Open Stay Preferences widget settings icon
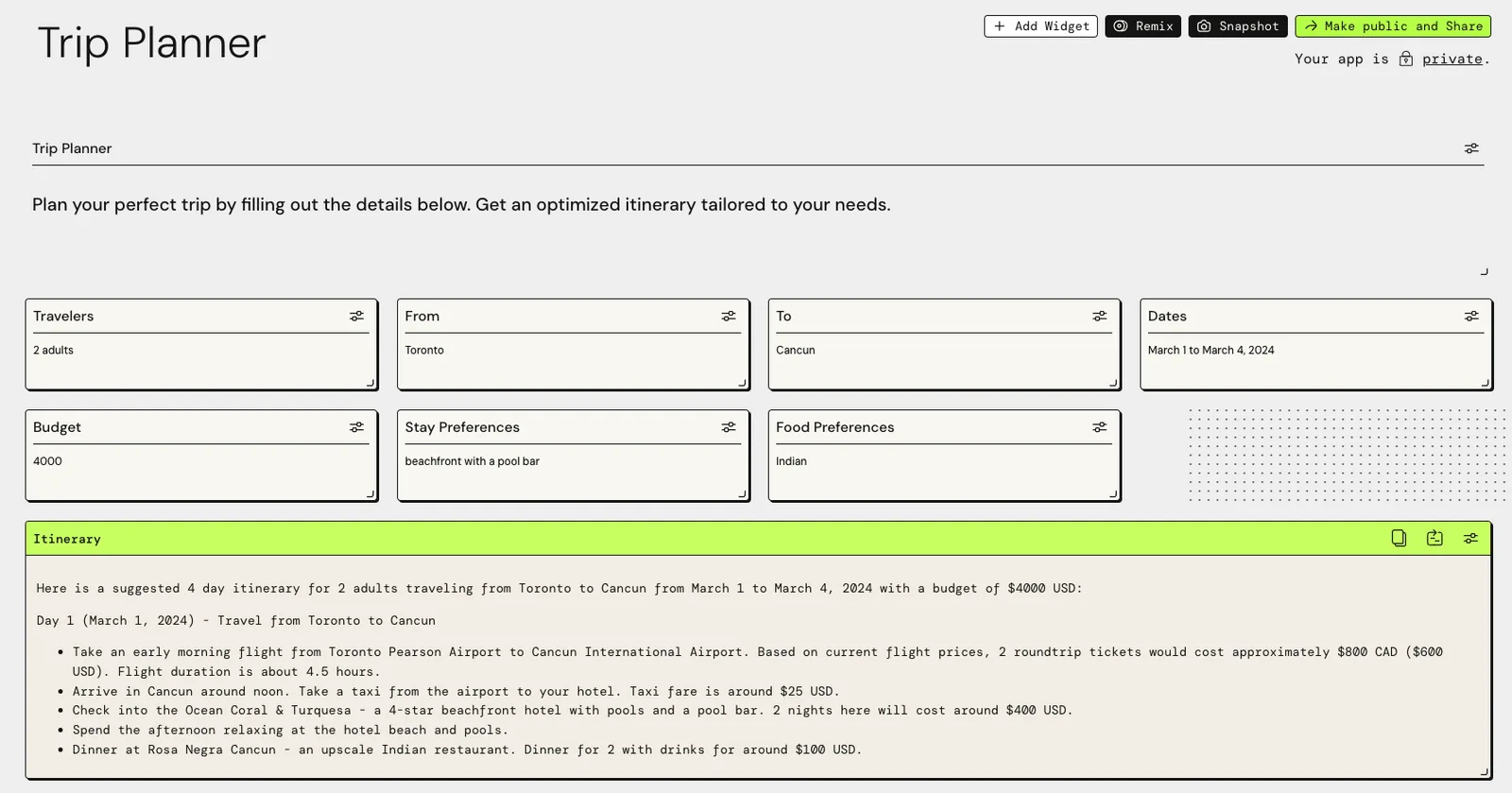Image resolution: width=1512 pixels, height=793 pixels. click(729, 427)
